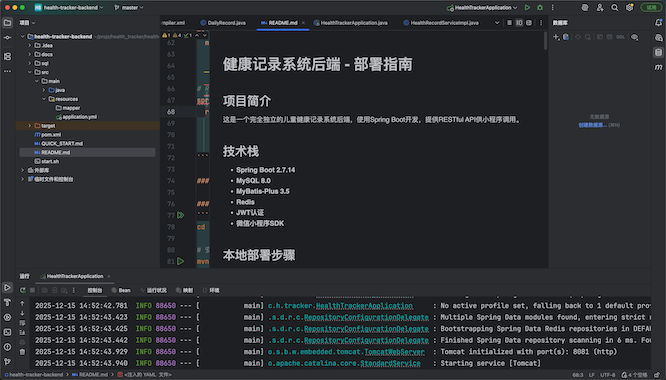Screen dimensions: 666x380
Task: Toggle soft-wrap in the run console
Action: 23,323
